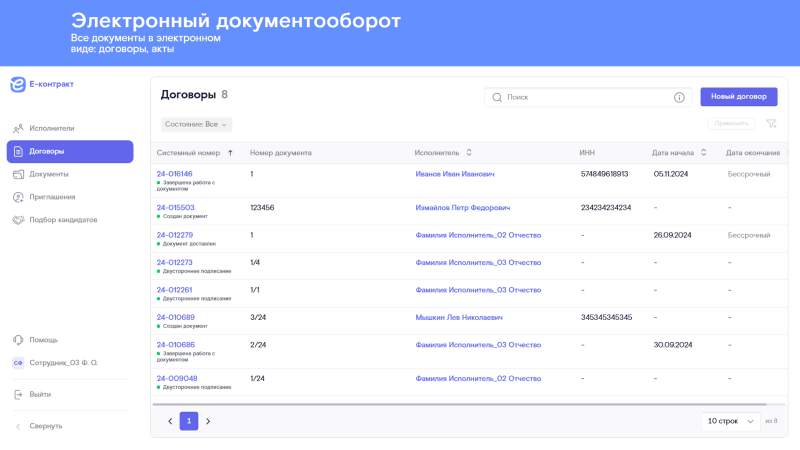Open contract 24-009048
This screenshot has width=800, height=450.
177,379
